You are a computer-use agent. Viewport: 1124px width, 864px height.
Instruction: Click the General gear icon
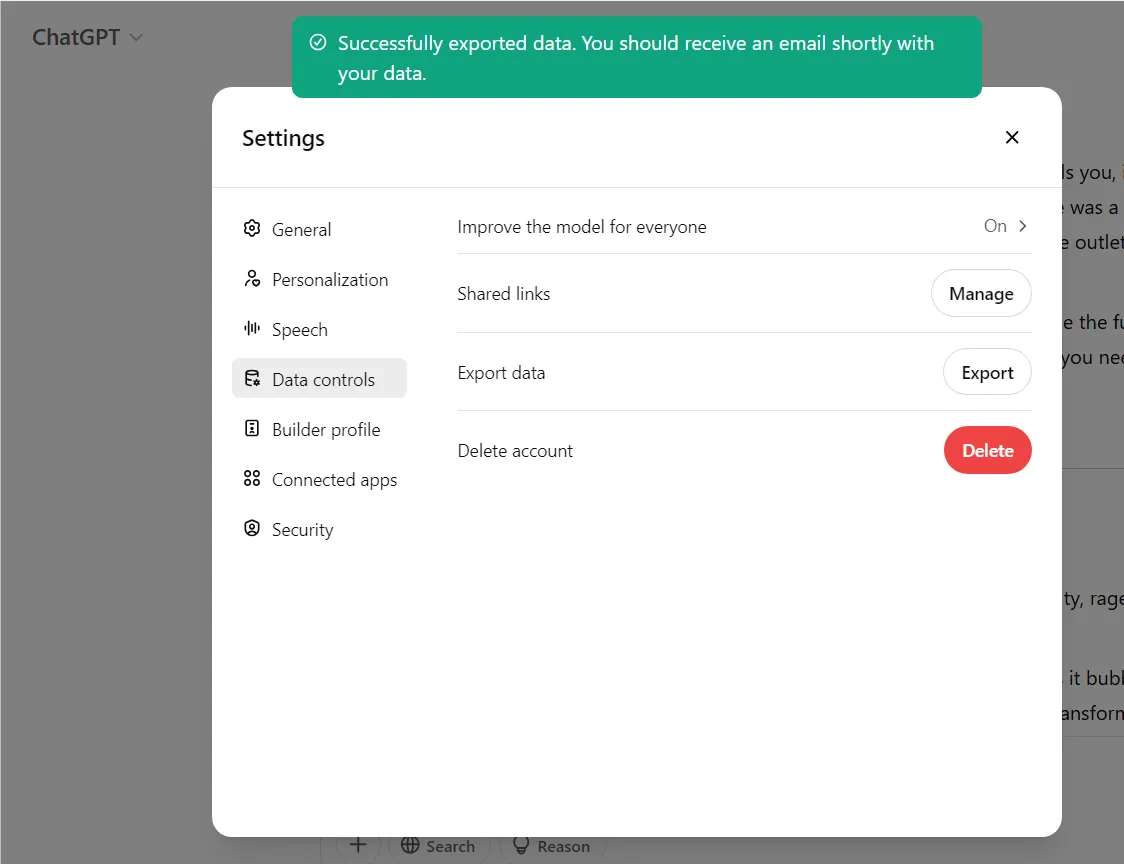pyautogui.click(x=252, y=229)
